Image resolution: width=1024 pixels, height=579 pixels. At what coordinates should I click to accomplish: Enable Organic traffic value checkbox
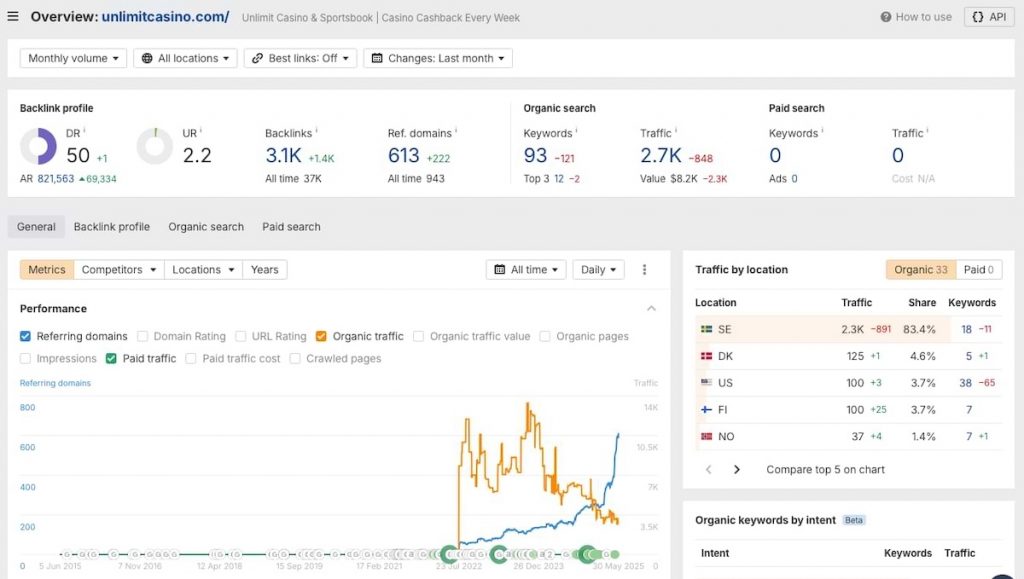pos(419,336)
